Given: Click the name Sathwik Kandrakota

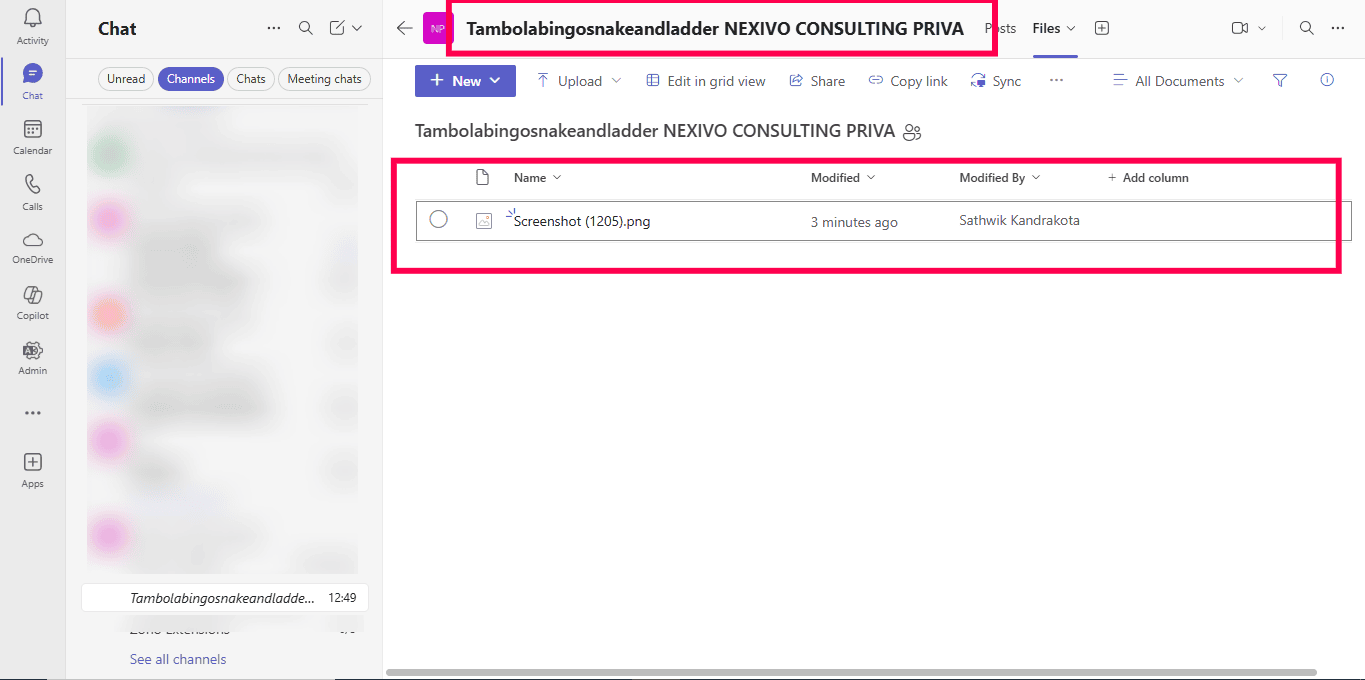Looking at the screenshot, I should pos(1019,220).
